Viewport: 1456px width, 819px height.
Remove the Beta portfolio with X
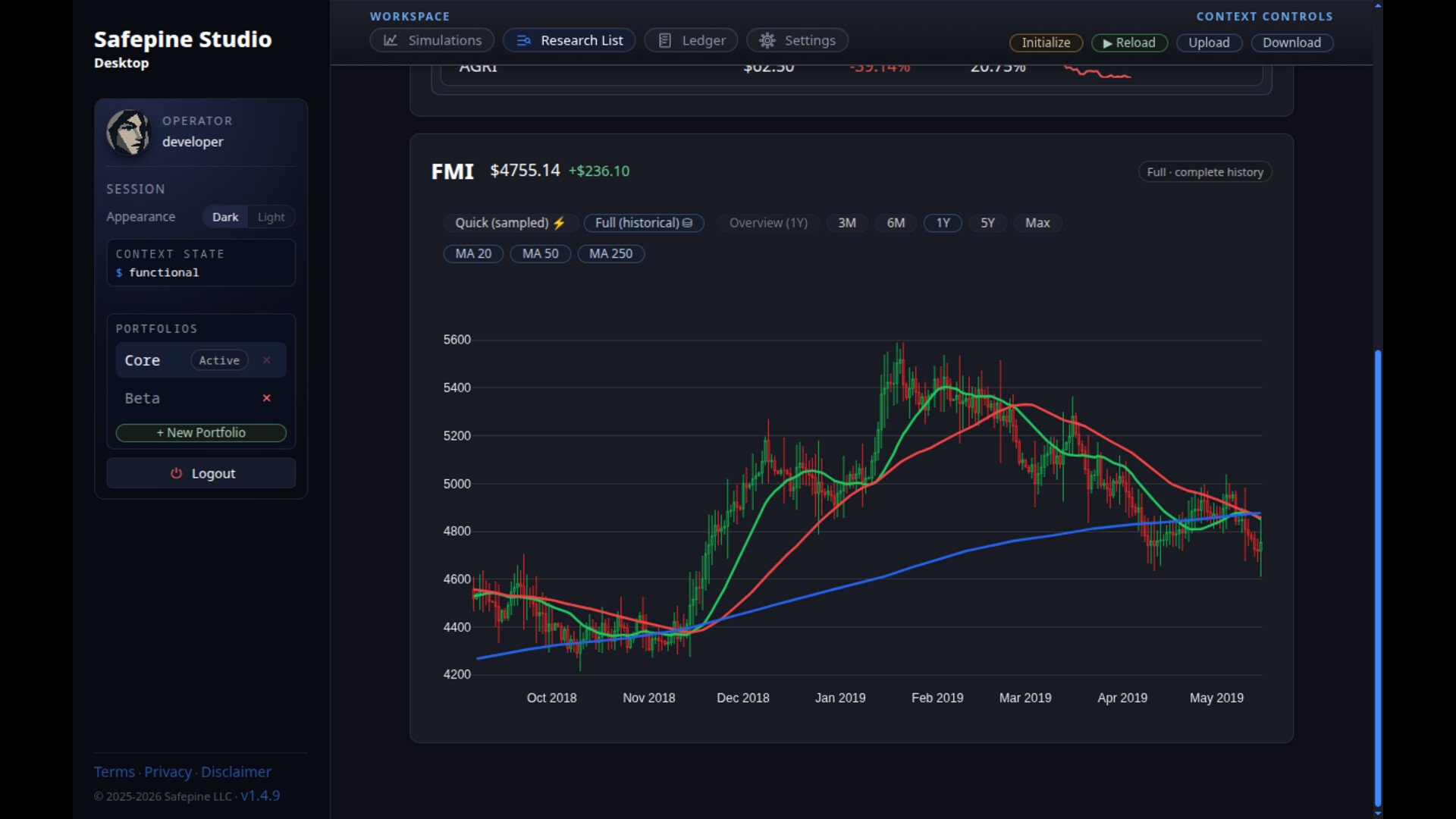coord(266,398)
